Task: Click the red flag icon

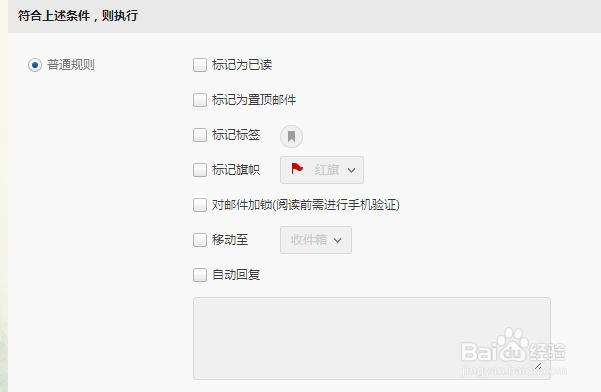Action: (x=297, y=169)
